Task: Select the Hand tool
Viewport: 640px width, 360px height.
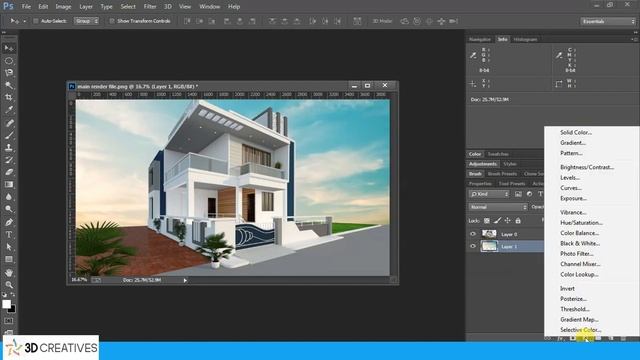Action: (x=9, y=273)
